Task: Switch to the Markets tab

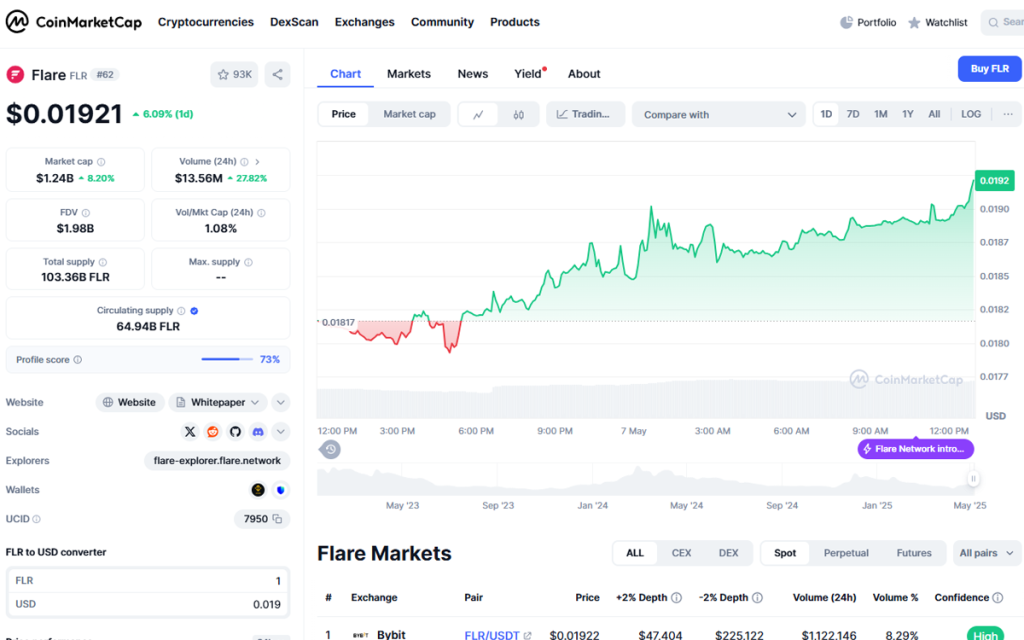Action: point(409,74)
